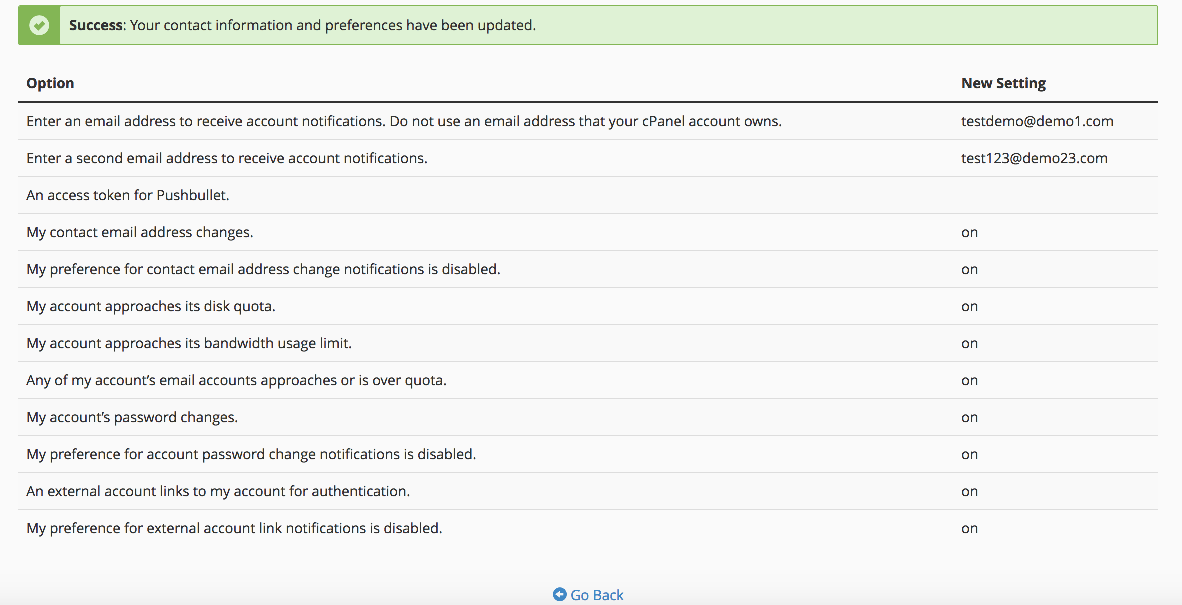Image resolution: width=1182 pixels, height=605 pixels.
Task: Click 'on' value for bandwidth usage limit
Action: pyautogui.click(x=969, y=343)
